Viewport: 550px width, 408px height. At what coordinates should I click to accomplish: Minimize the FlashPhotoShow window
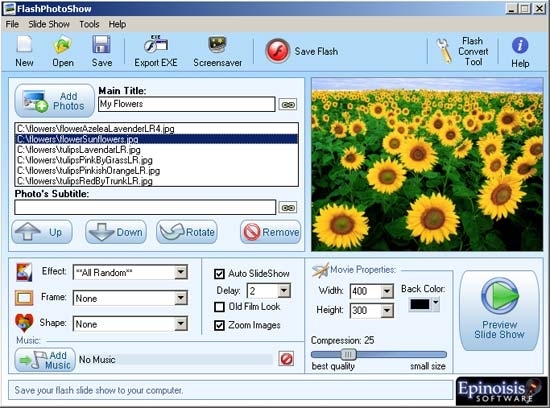512,9
